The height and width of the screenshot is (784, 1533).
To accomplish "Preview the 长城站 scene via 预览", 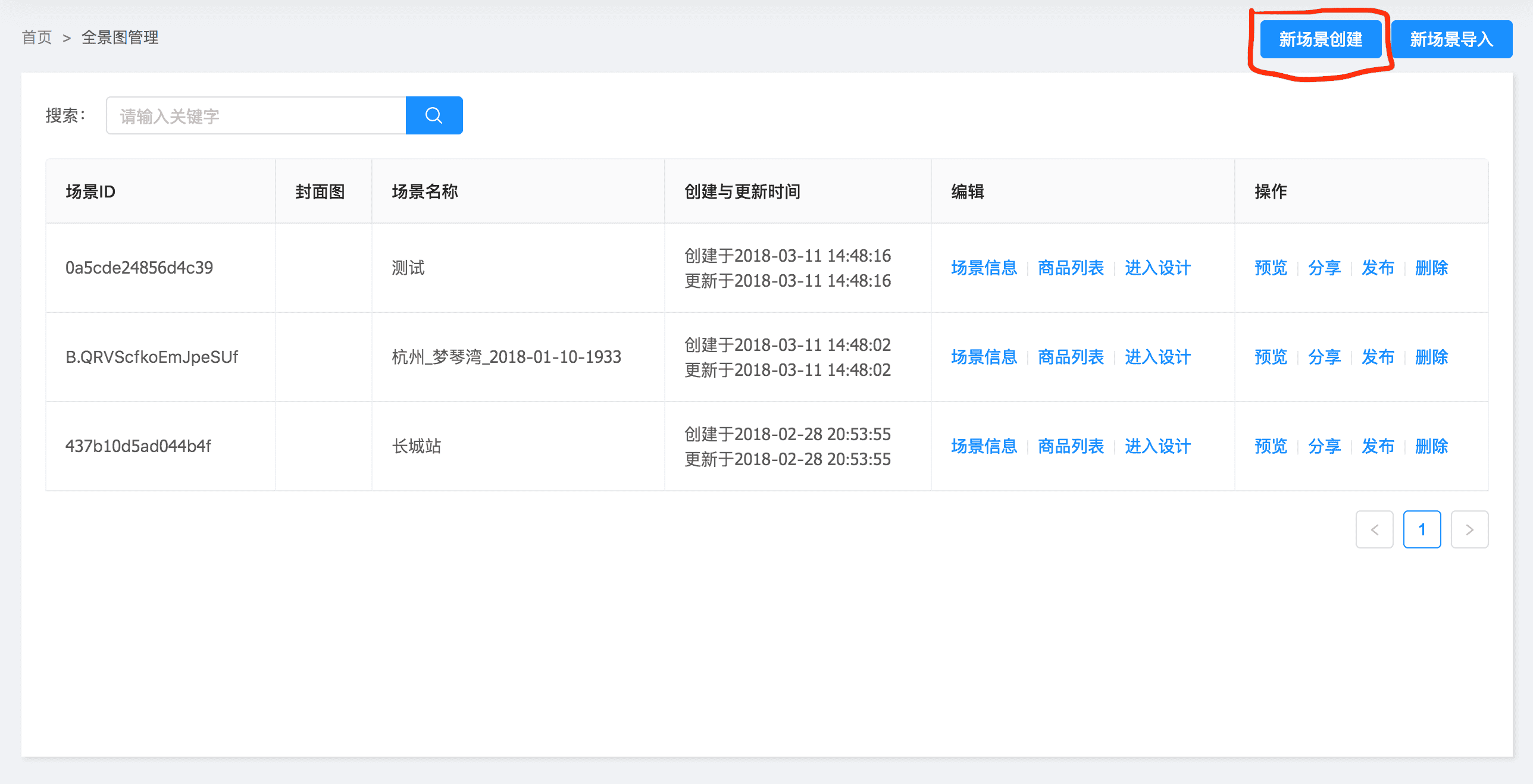I will click(1271, 446).
